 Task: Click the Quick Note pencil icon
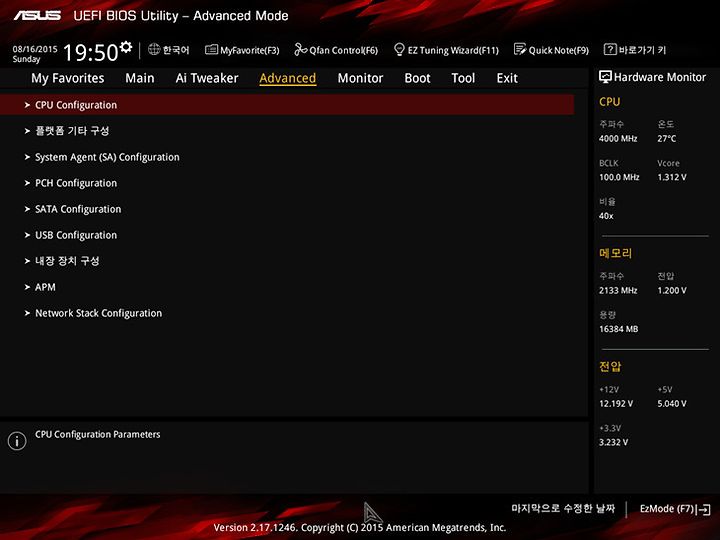click(520, 49)
